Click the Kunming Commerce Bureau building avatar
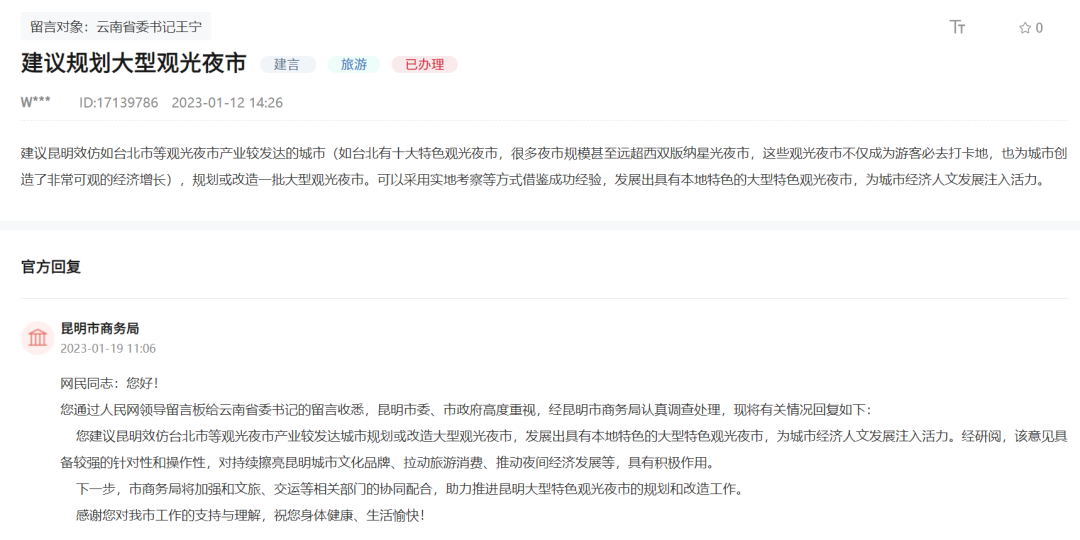This screenshot has width=1080, height=540. click(x=38, y=338)
